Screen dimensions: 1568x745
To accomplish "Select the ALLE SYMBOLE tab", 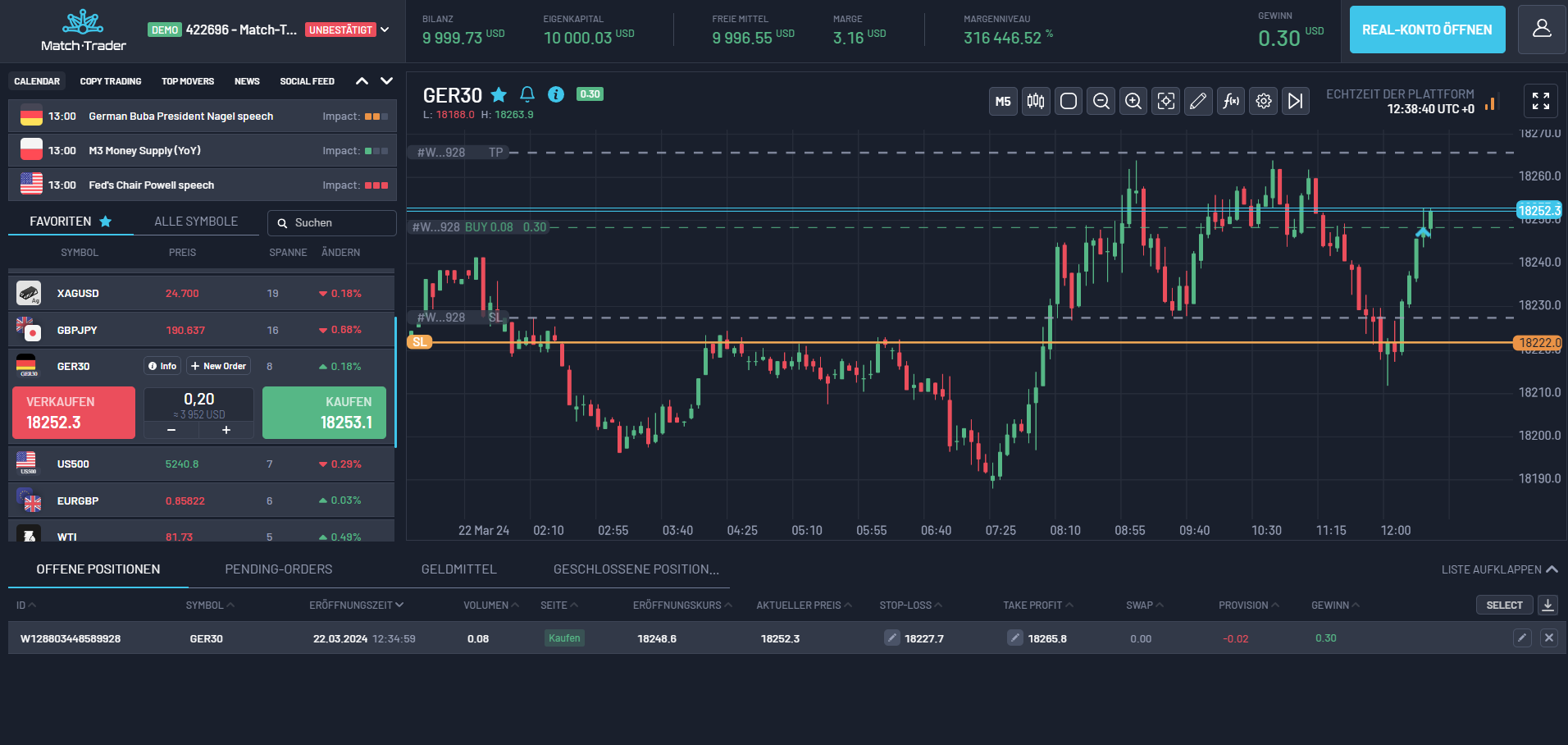I will point(196,222).
